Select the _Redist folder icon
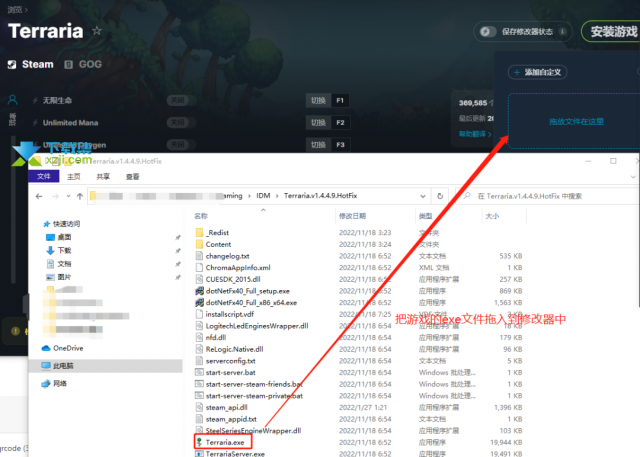Screen dimensions: 640x457 point(199,233)
